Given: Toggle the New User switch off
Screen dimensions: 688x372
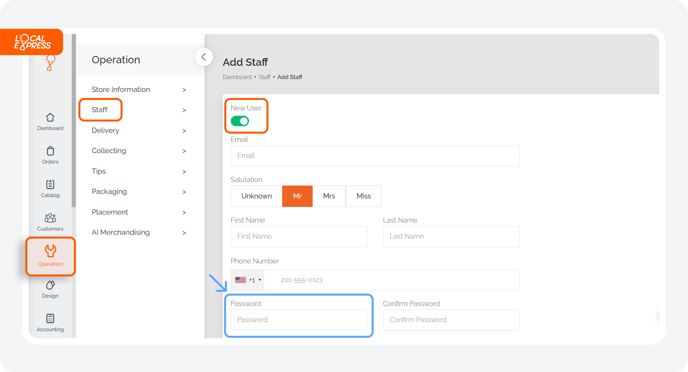Looking at the screenshot, I should 240,121.
